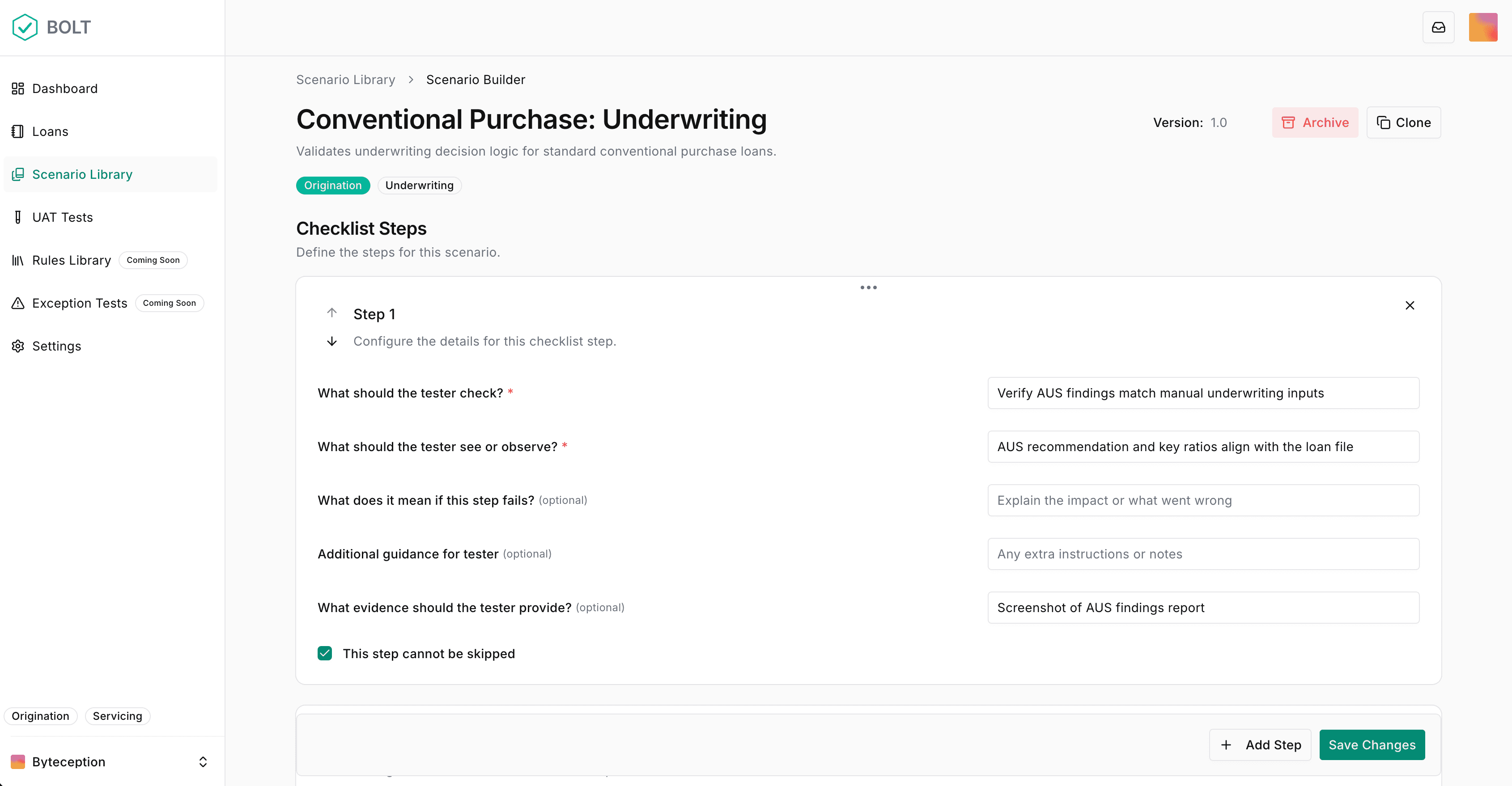Click the Scenario Library sidebar icon
The height and width of the screenshot is (786, 1512).
(x=17, y=174)
